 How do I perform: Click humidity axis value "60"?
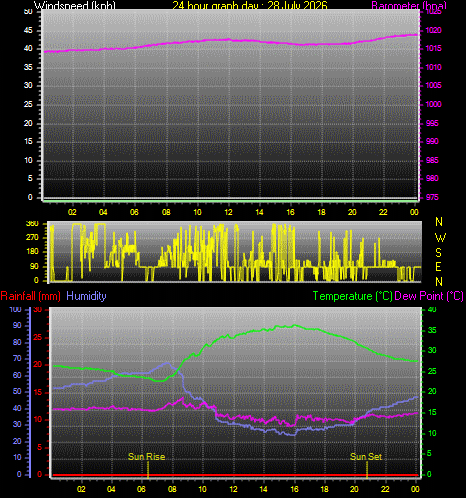coord(17,375)
